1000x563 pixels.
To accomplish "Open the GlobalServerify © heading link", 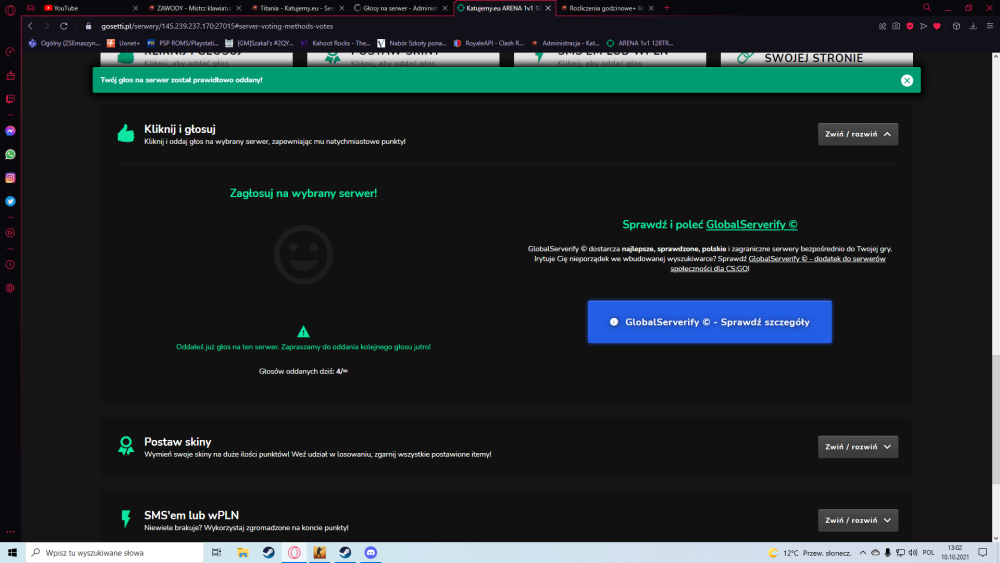I will [751, 224].
